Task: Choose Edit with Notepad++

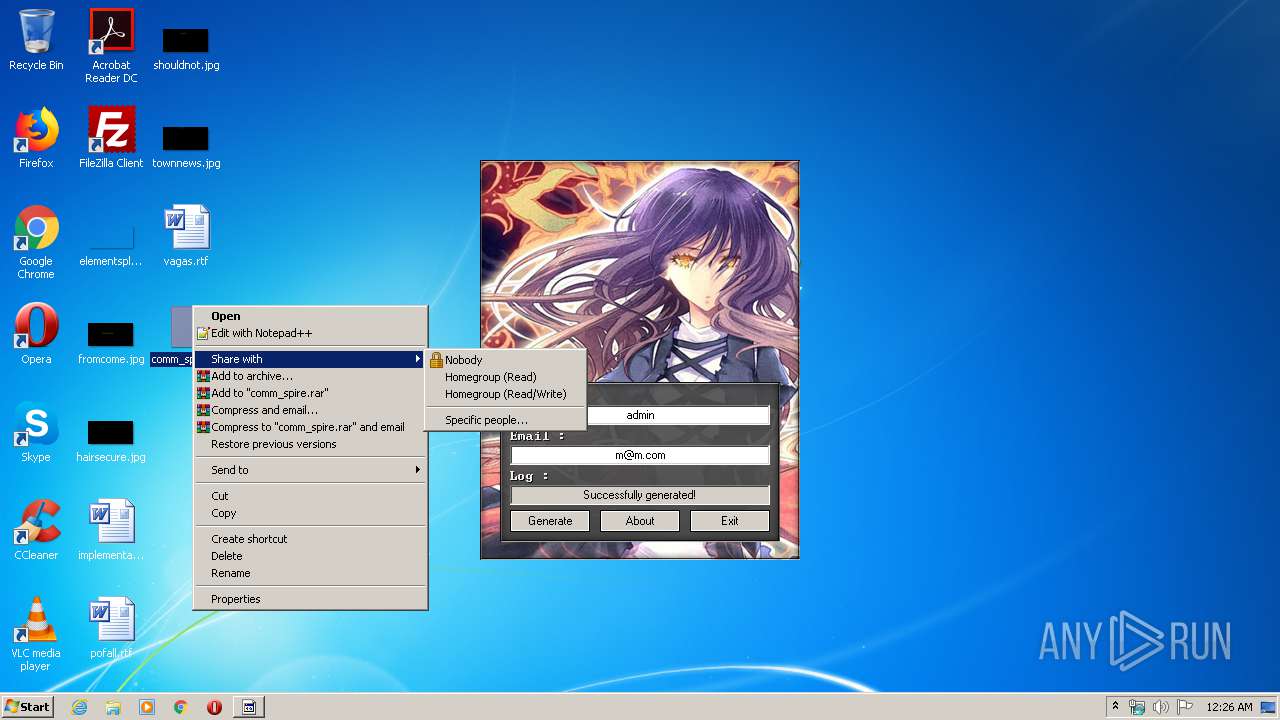Action: [x=310, y=333]
